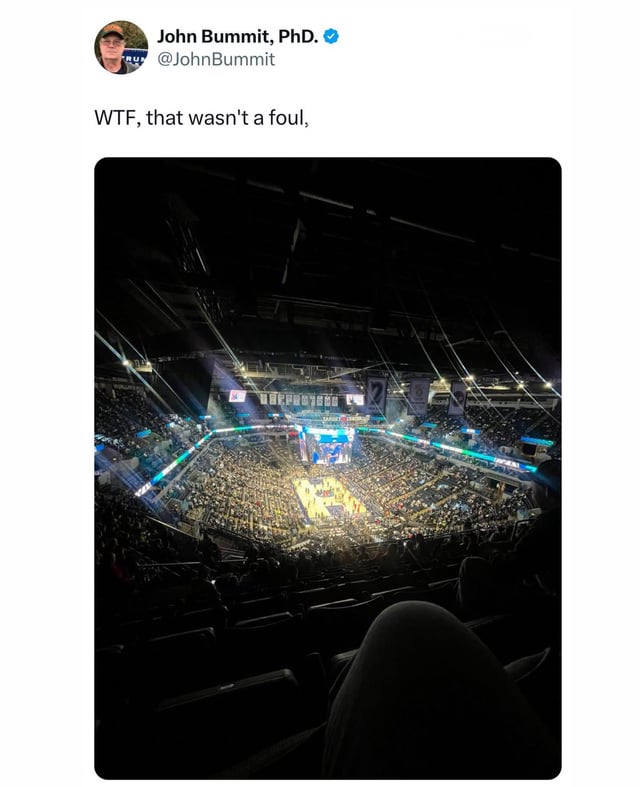Click the blue verified checkmark badge

tap(331, 36)
